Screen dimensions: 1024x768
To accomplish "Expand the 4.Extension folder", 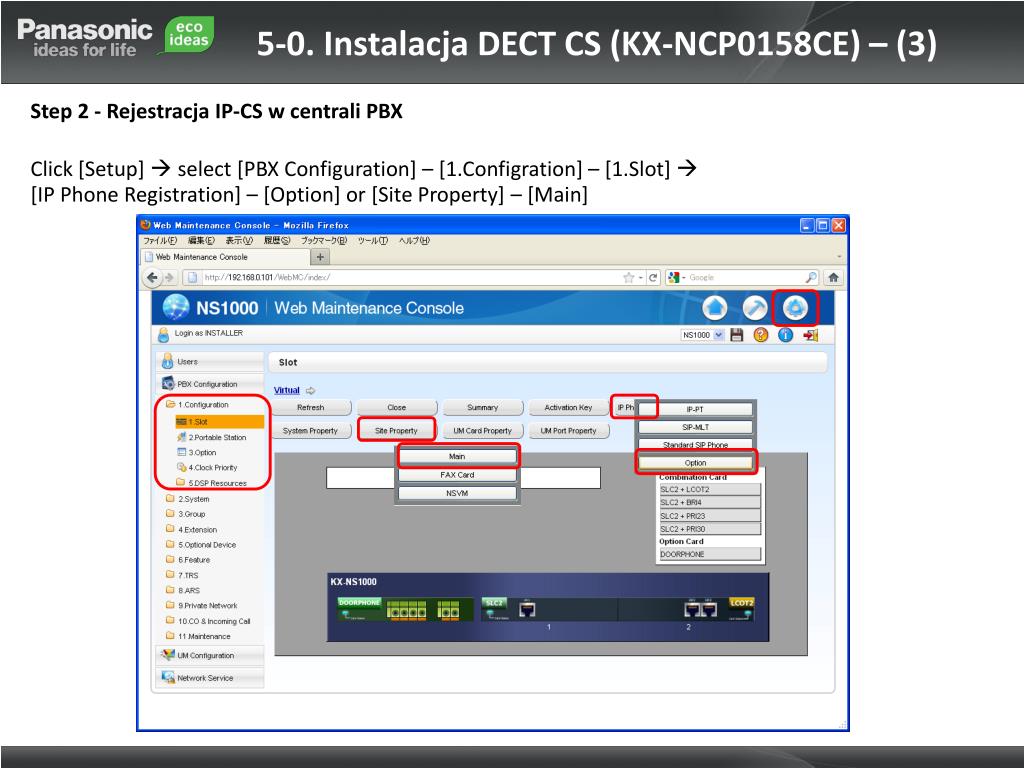I will click(191, 530).
